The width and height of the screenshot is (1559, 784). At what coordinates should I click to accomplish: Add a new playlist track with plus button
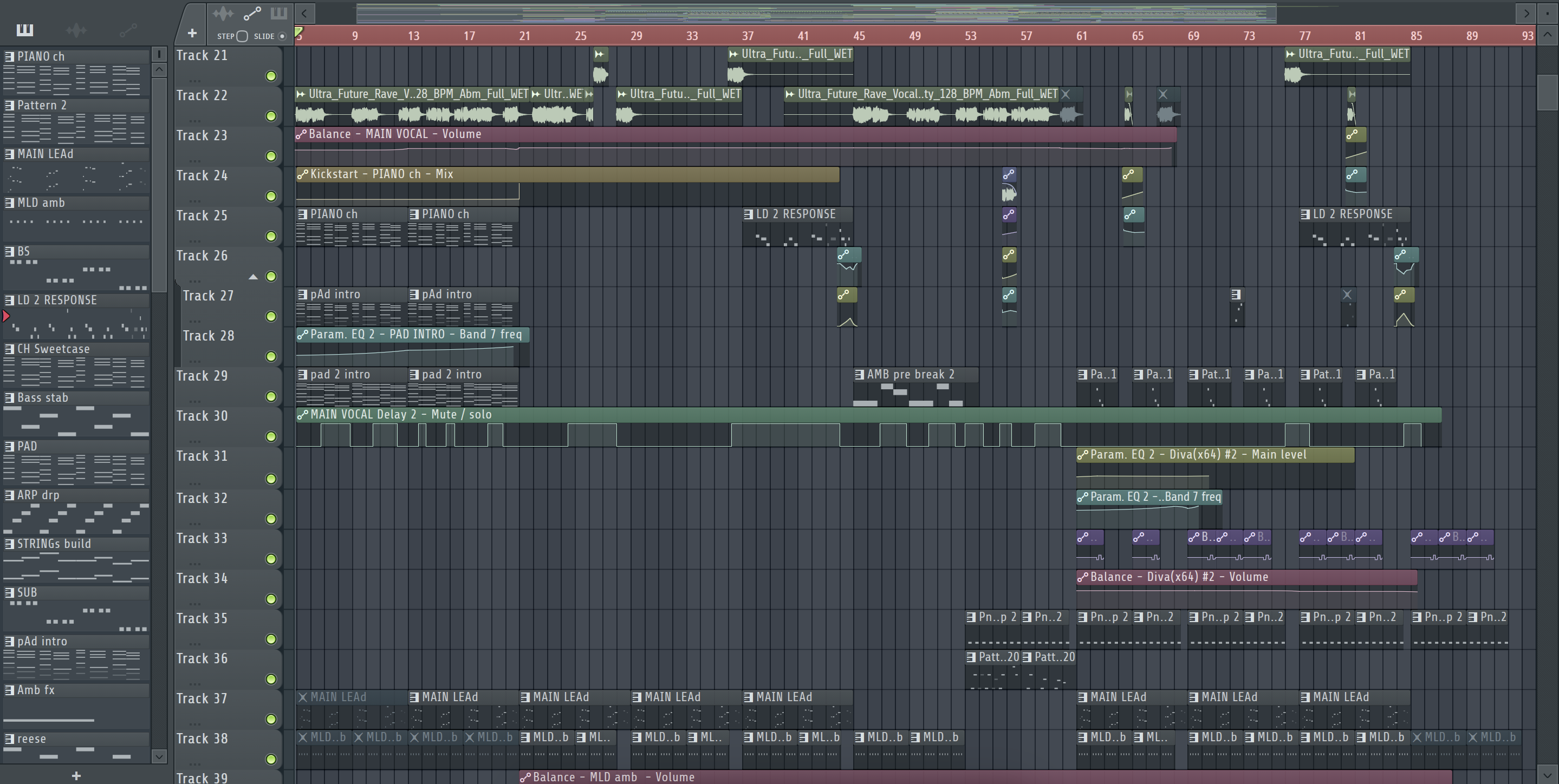click(x=192, y=33)
